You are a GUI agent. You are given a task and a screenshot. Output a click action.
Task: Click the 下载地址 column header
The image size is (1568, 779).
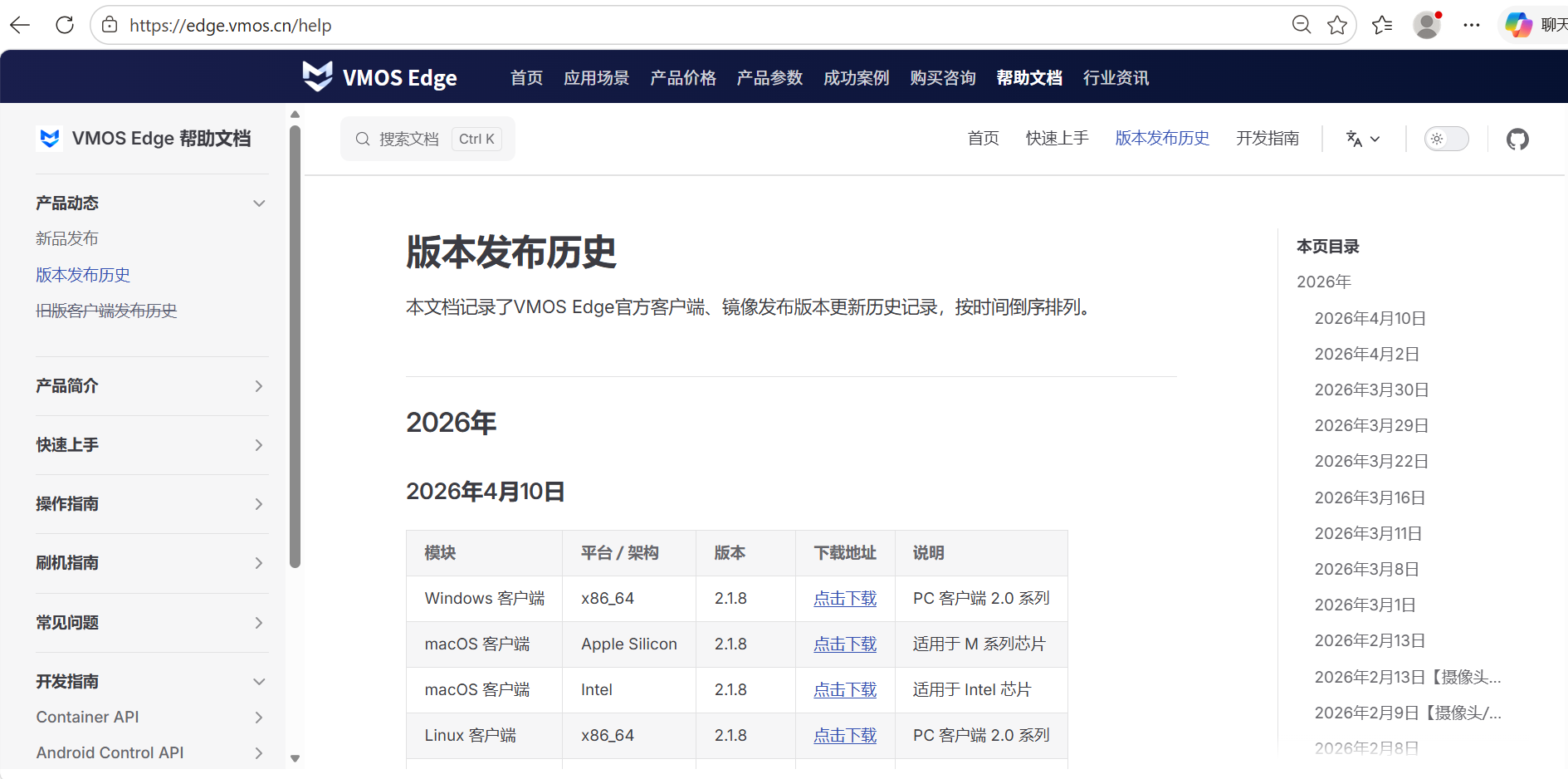coord(845,552)
